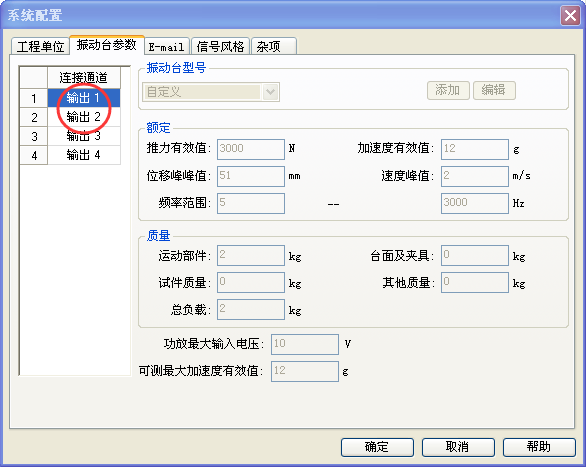Image resolution: width=586 pixels, height=467 pixels.
Task: Open help with the 帮助 button
Action: (539, 447)
